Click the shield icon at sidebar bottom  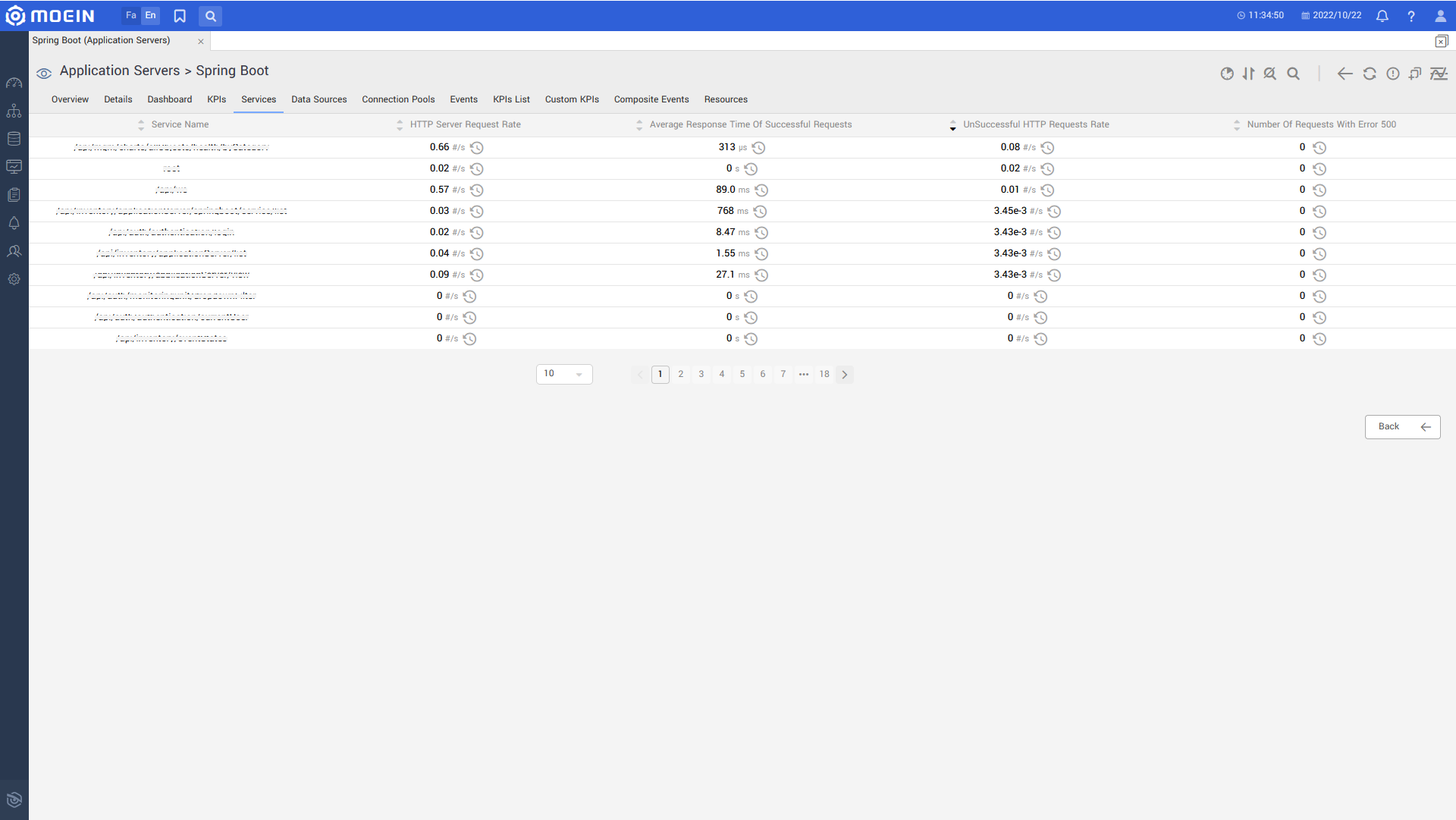point(14,800)
